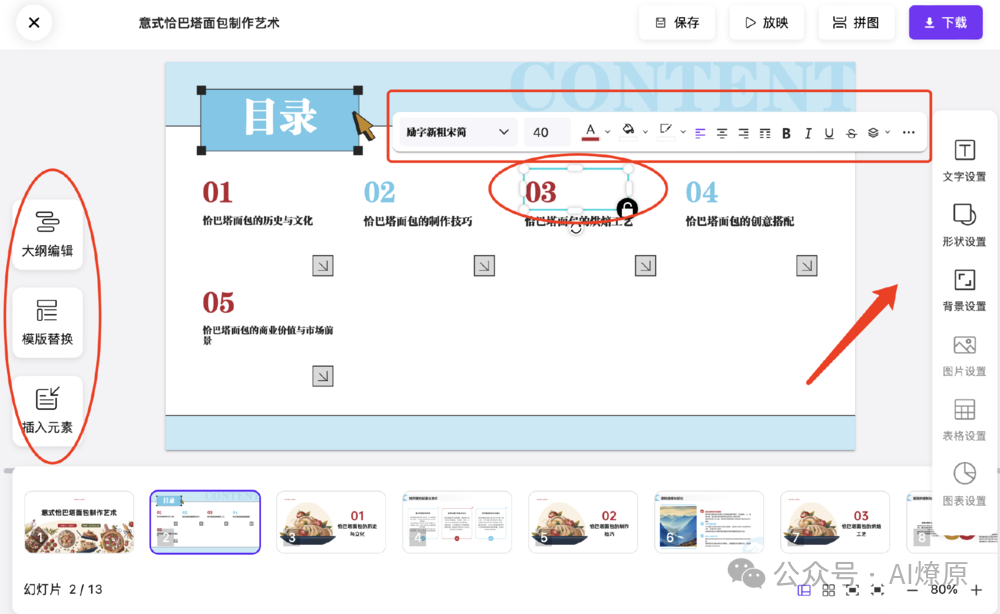Select the 模版替换 menu item
The image size is (1000, 614).
point(49,322)
